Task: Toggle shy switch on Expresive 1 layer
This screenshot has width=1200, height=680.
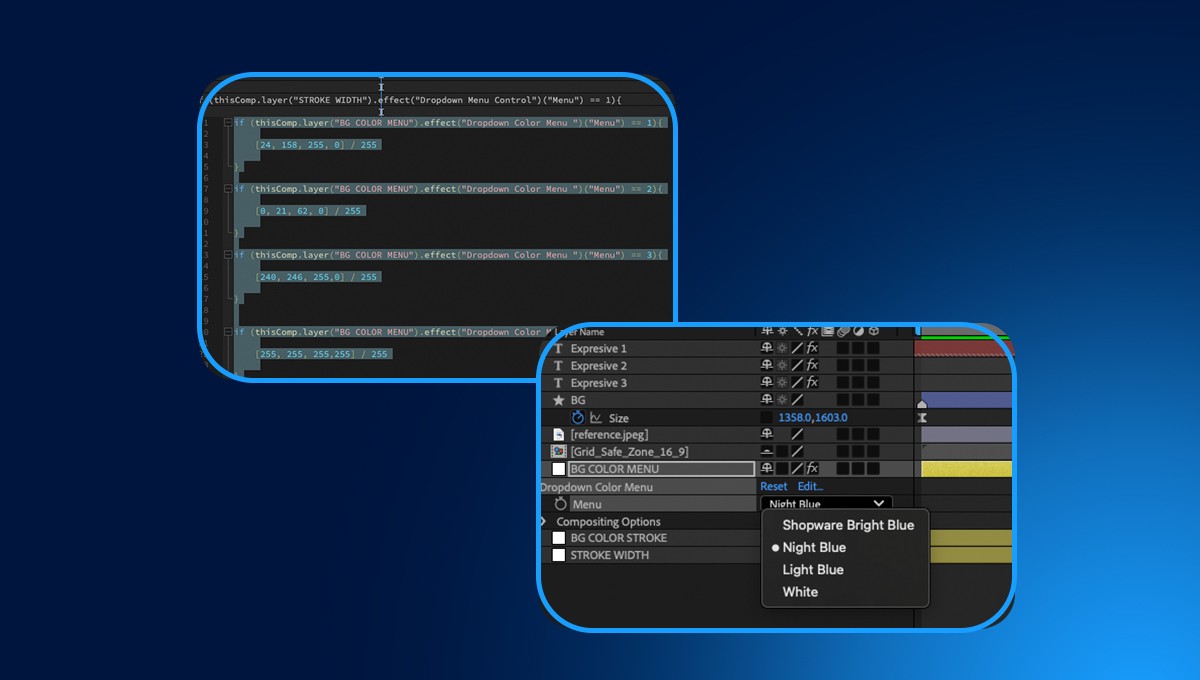Action: tap(767, 349)
